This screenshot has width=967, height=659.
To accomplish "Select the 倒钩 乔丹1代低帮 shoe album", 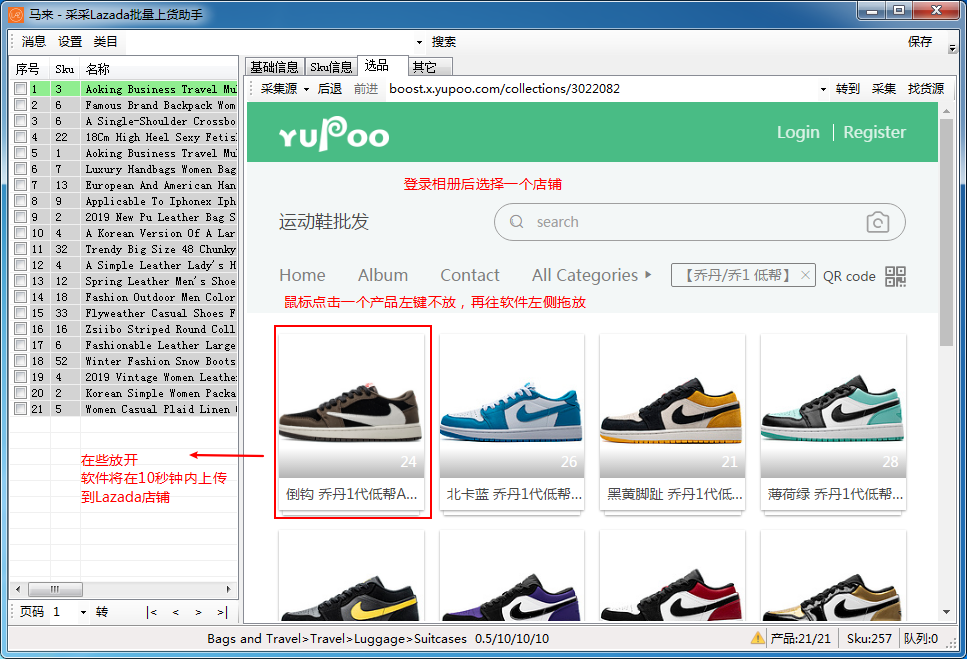I will click(352, 422).
